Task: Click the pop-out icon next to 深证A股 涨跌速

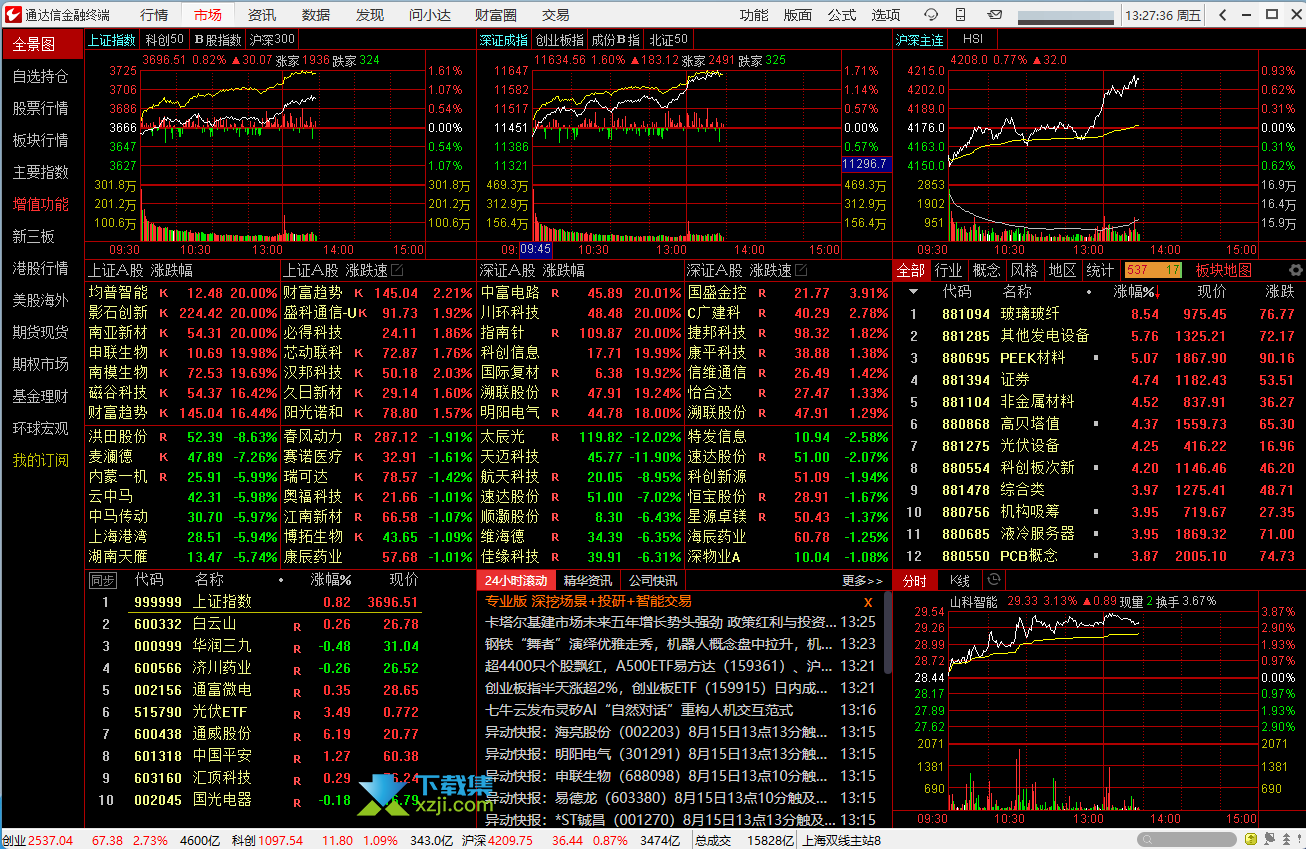Action: tap(801, 270)
